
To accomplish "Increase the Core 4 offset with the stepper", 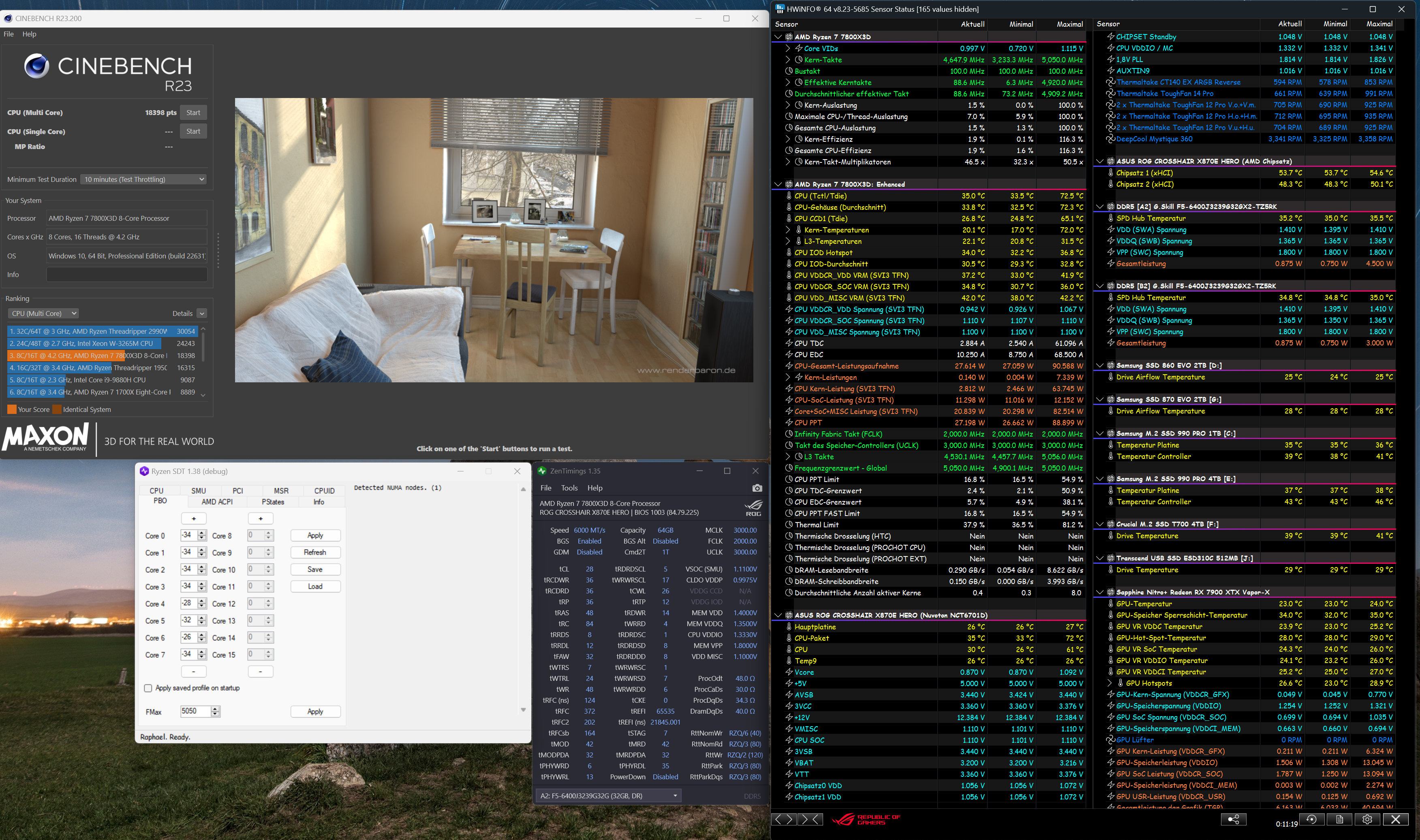I will pyautogui.click(x=201, y=601).
